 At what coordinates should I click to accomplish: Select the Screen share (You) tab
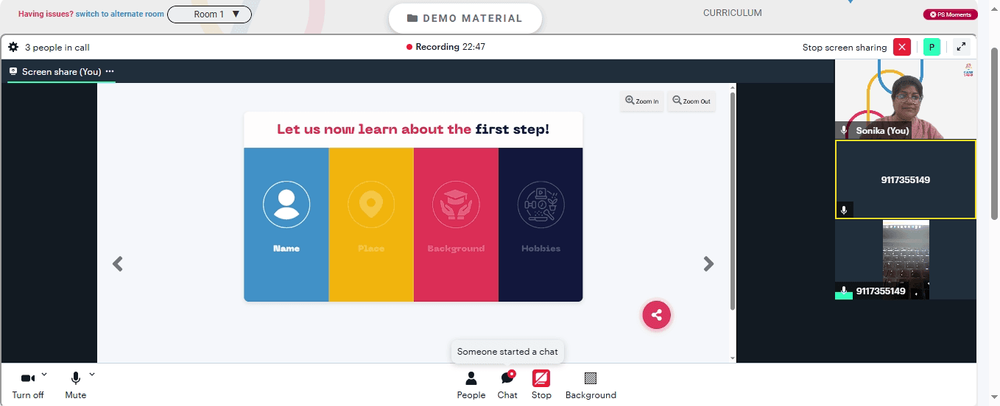tap(61, 71)
